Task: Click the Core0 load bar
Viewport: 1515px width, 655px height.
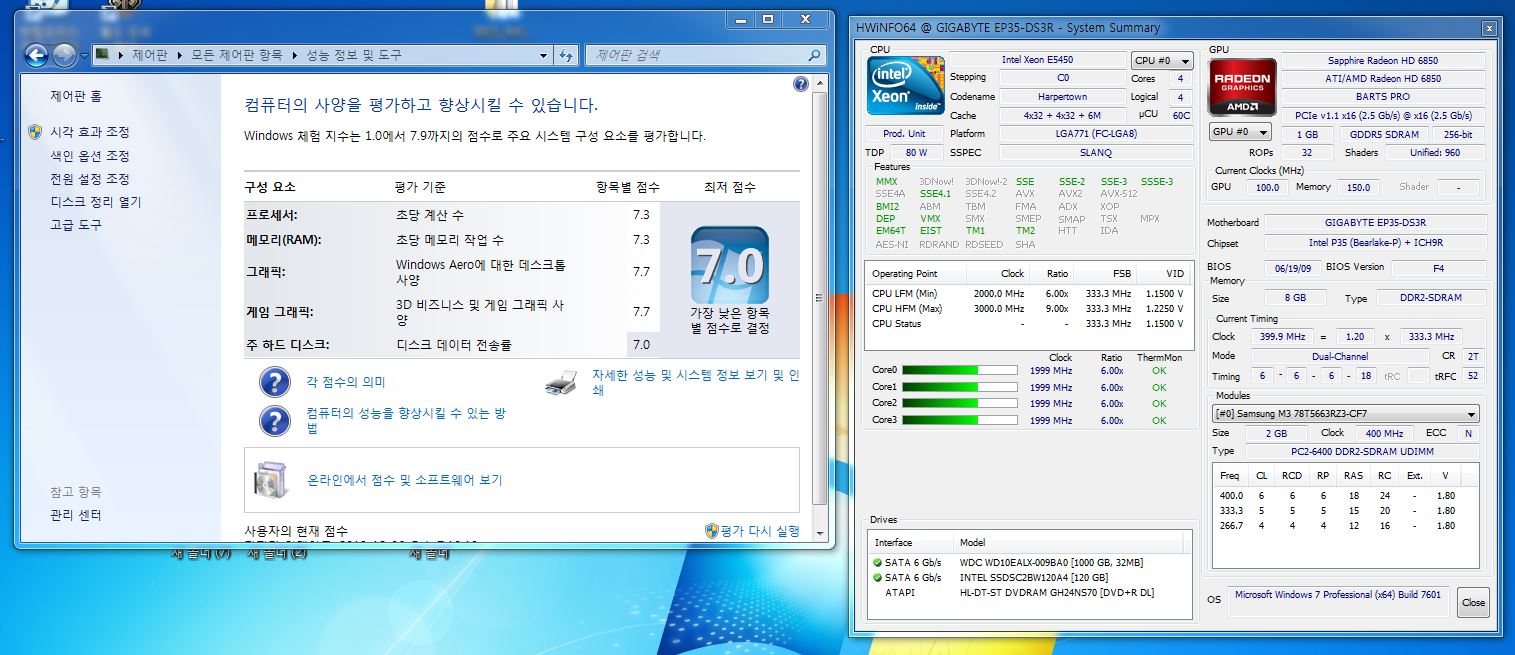Action: pyautogui.click(x=959, y=370)
